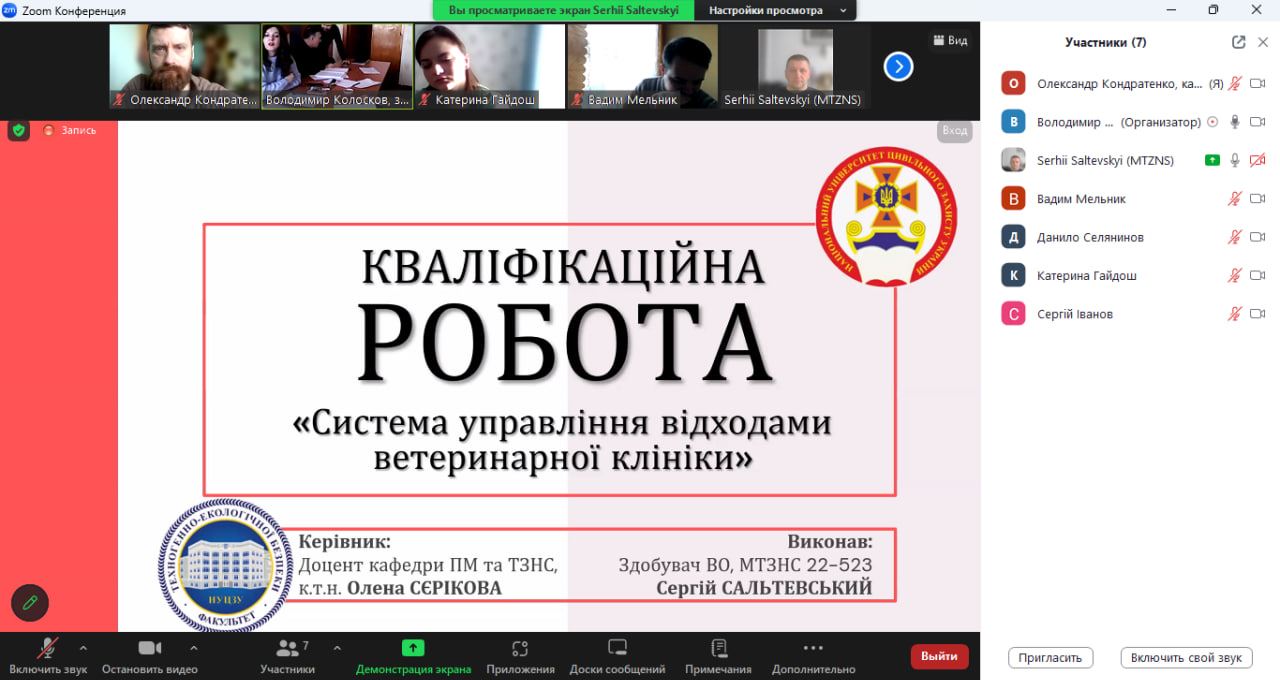This screenshot has width=1280, height=680.
Task: Unmute microphone with Включить звук
Action: click(47, 648)
